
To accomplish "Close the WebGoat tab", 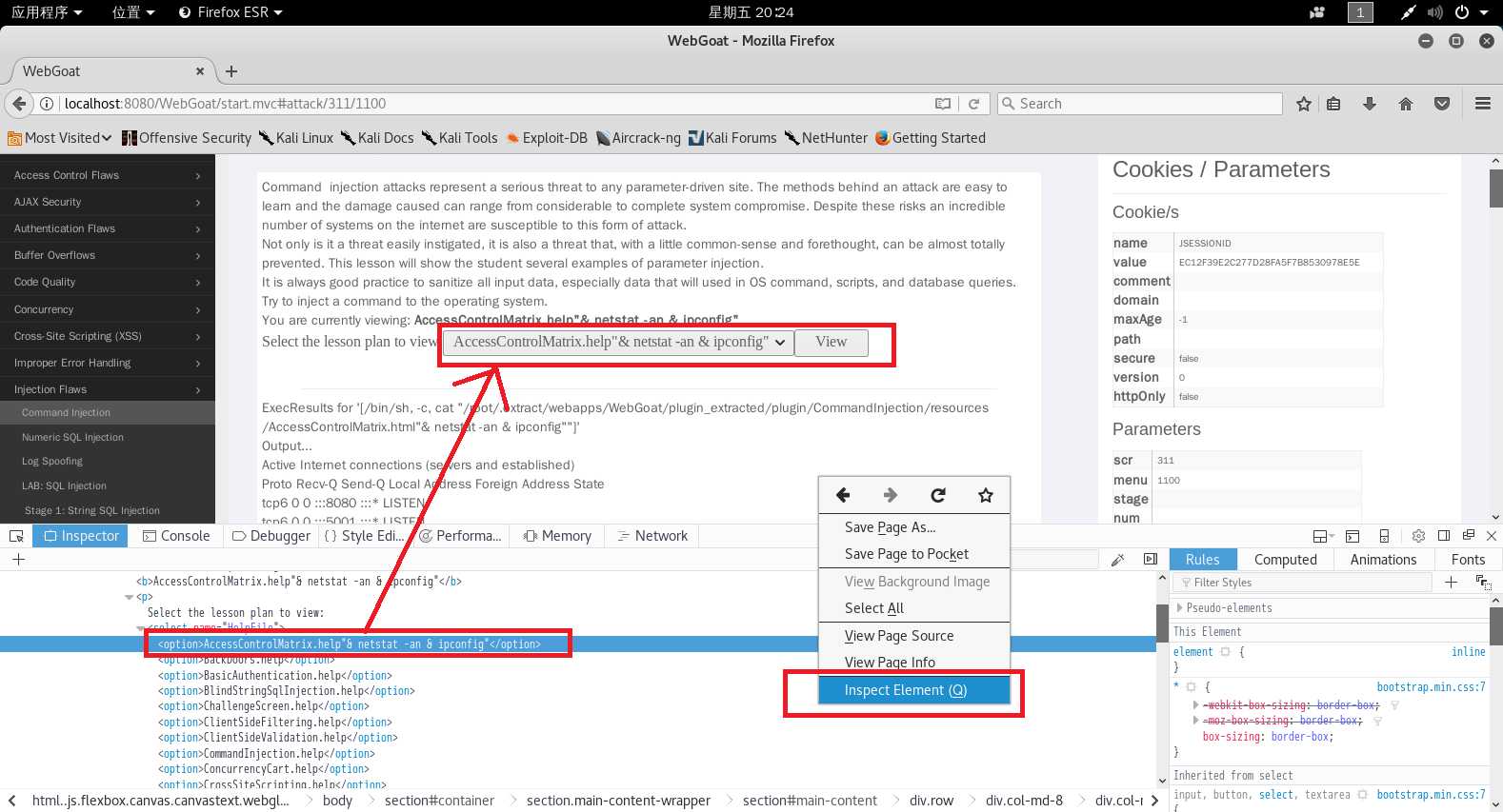I will point(200,71).
